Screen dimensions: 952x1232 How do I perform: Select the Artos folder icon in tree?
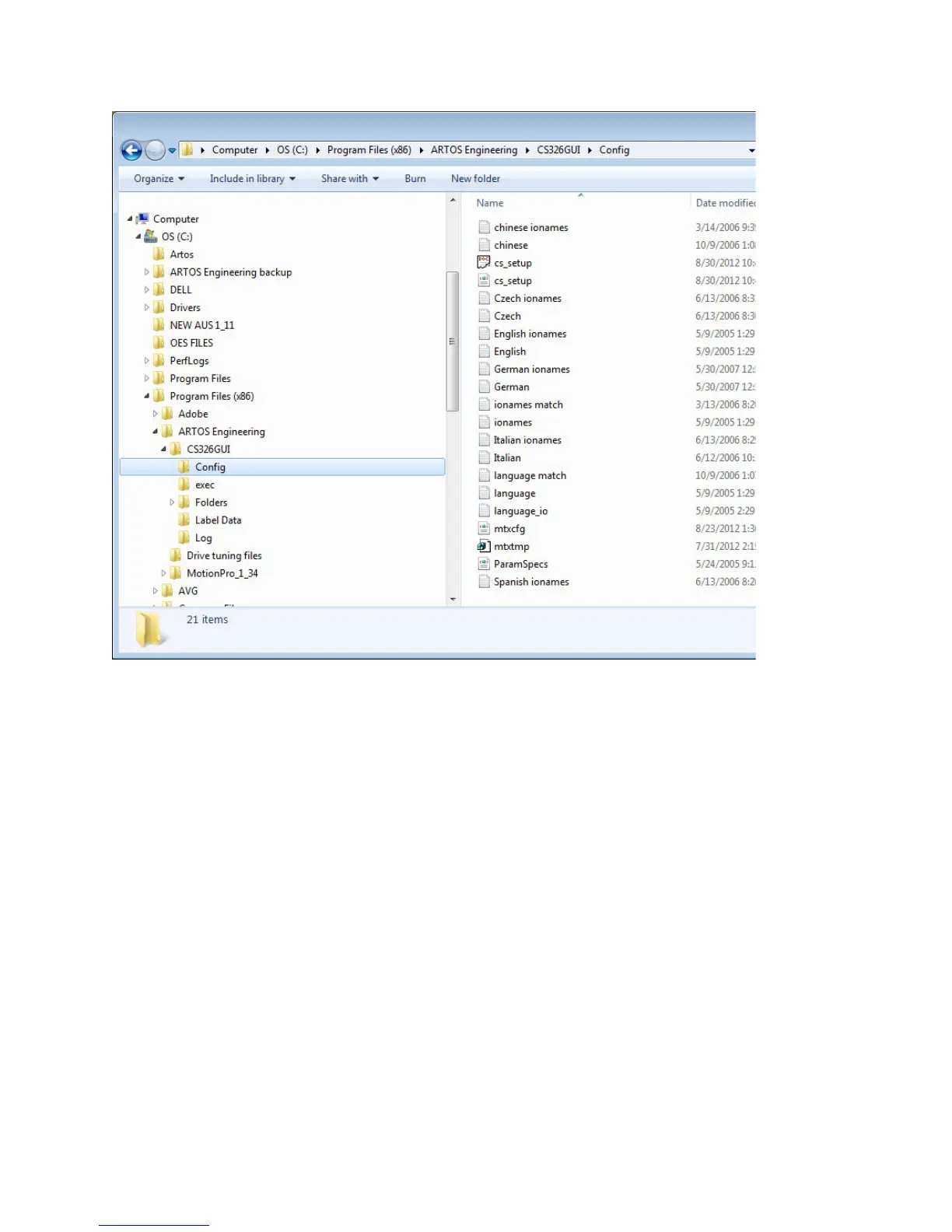pos(159,254)
